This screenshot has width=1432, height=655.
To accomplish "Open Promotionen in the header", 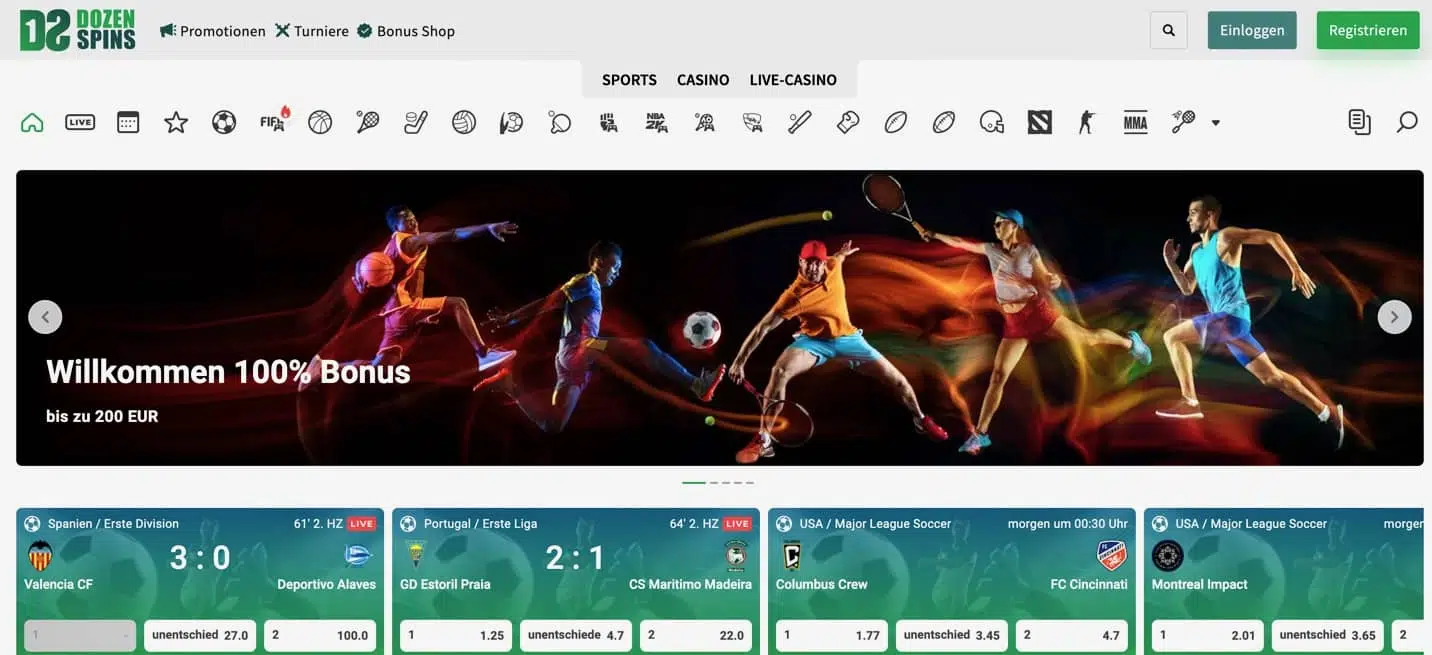I will [213, 31].
